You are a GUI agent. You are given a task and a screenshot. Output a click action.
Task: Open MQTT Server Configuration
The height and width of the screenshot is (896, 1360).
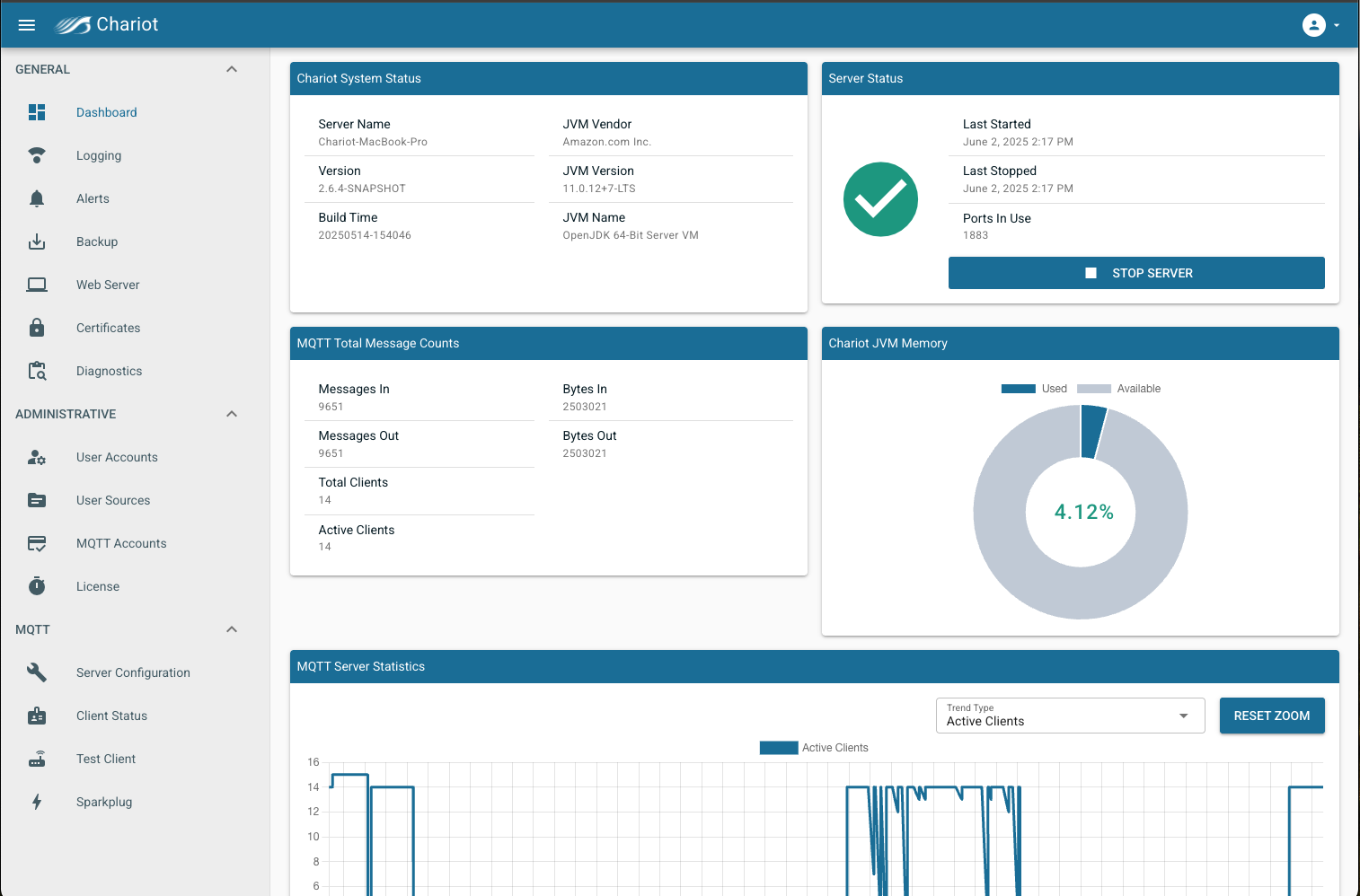tap(133, 672)
